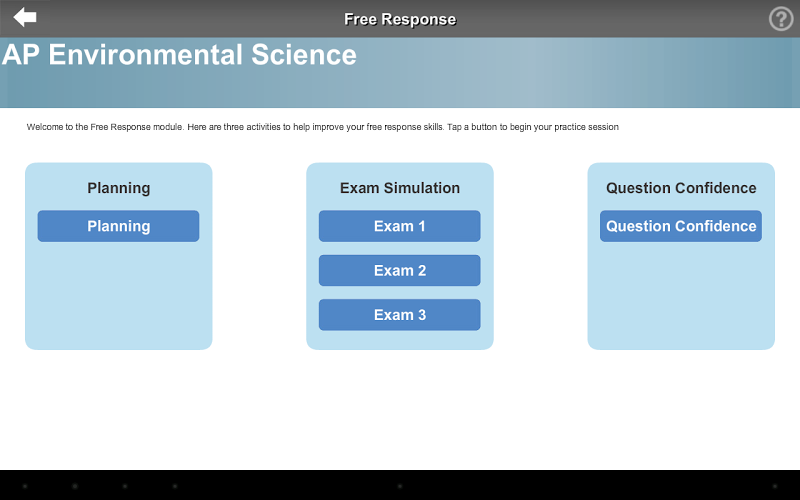Viewport: 800px width, 500px height.
Task: Click the Planning card heading text
Action: (x=118, y=188)
